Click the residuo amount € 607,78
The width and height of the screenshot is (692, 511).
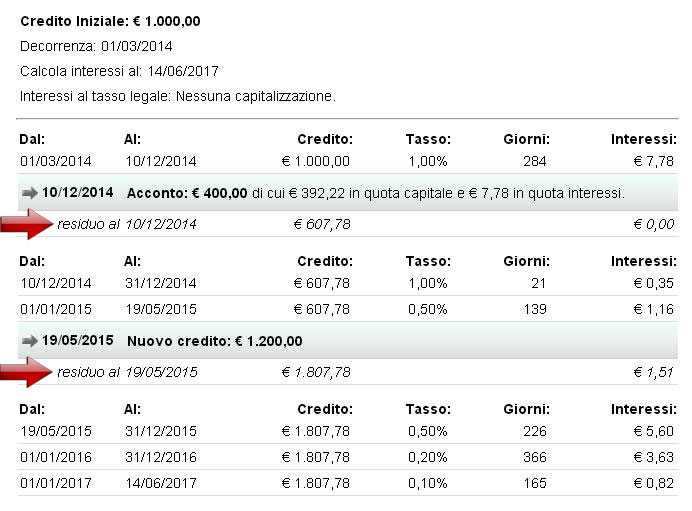[322, 224]
